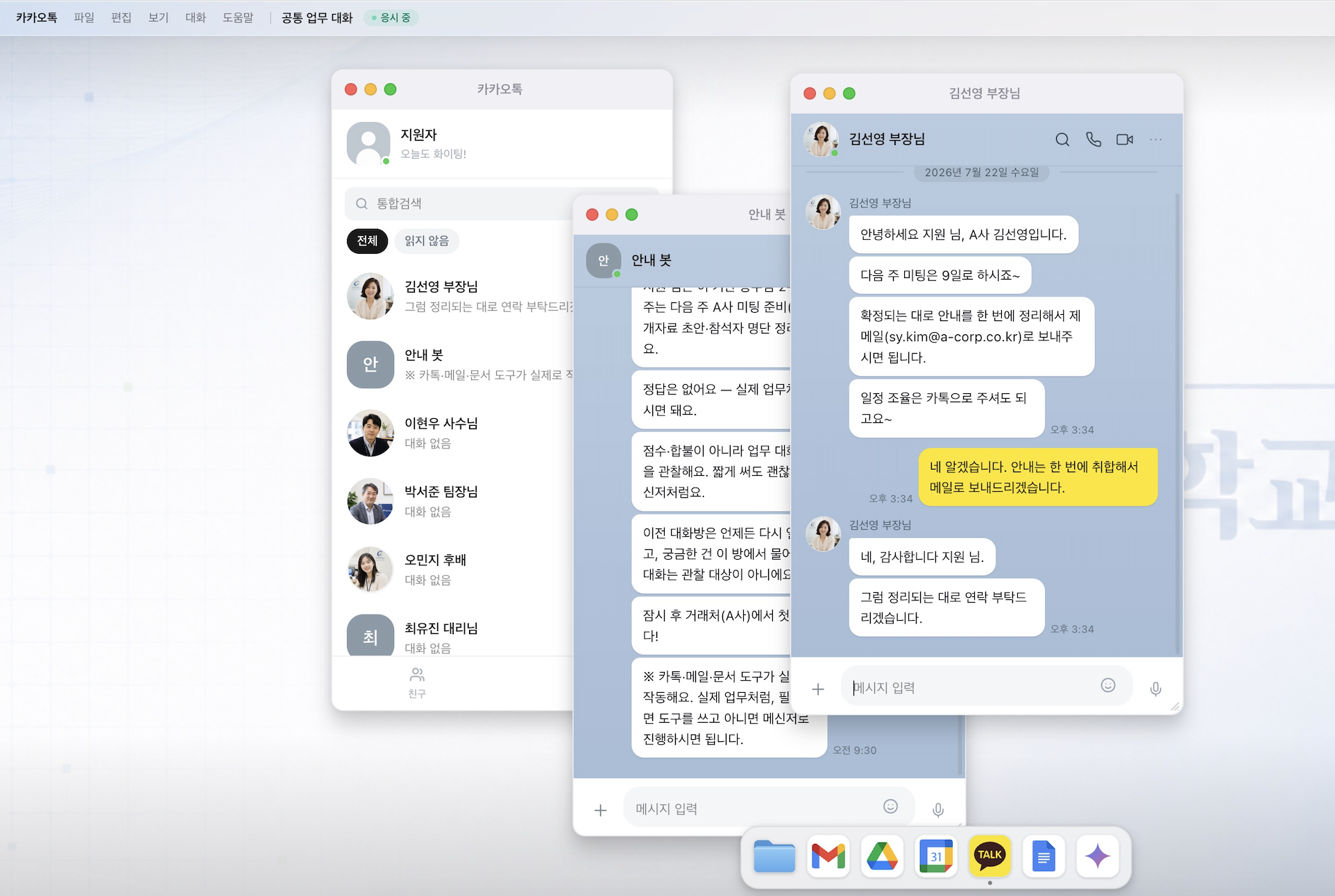Click the 김선영 부장님 avatar beside first message
The image size is (1335, 896).
823,212
